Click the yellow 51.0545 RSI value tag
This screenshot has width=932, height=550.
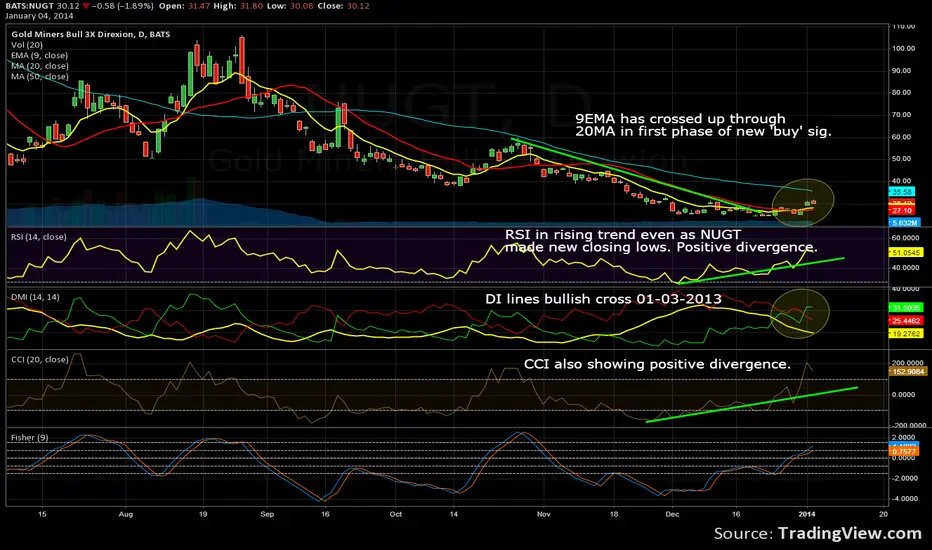coord(906,253)
